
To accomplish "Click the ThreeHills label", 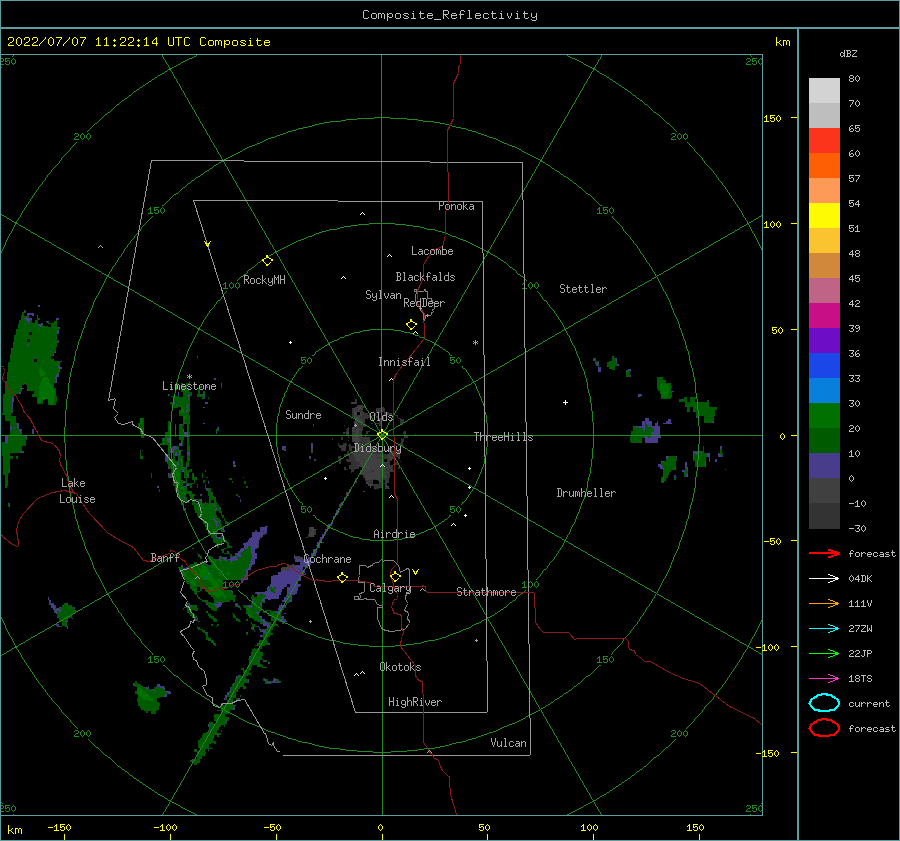I will 503,437.
